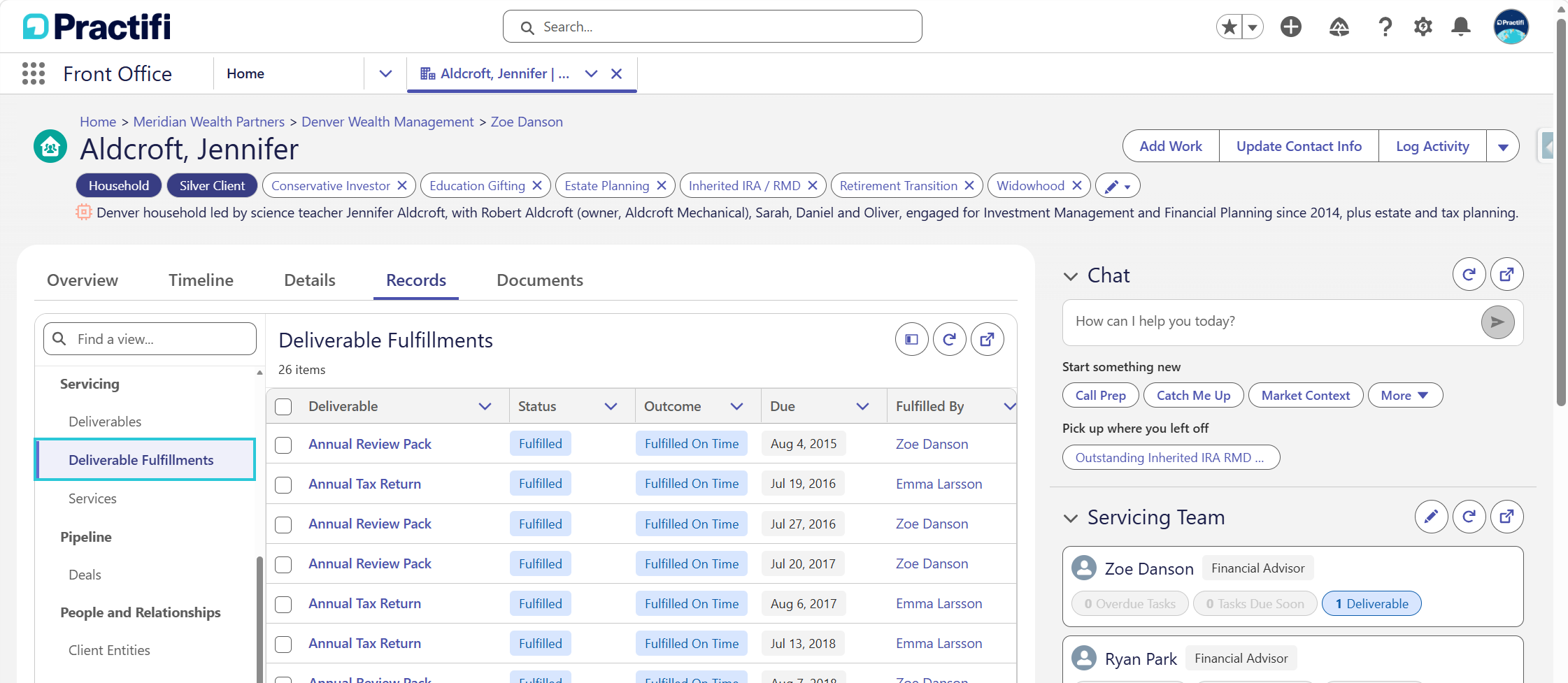Switch to the Overview tab
1568x683 pixels.
[83, 280]
